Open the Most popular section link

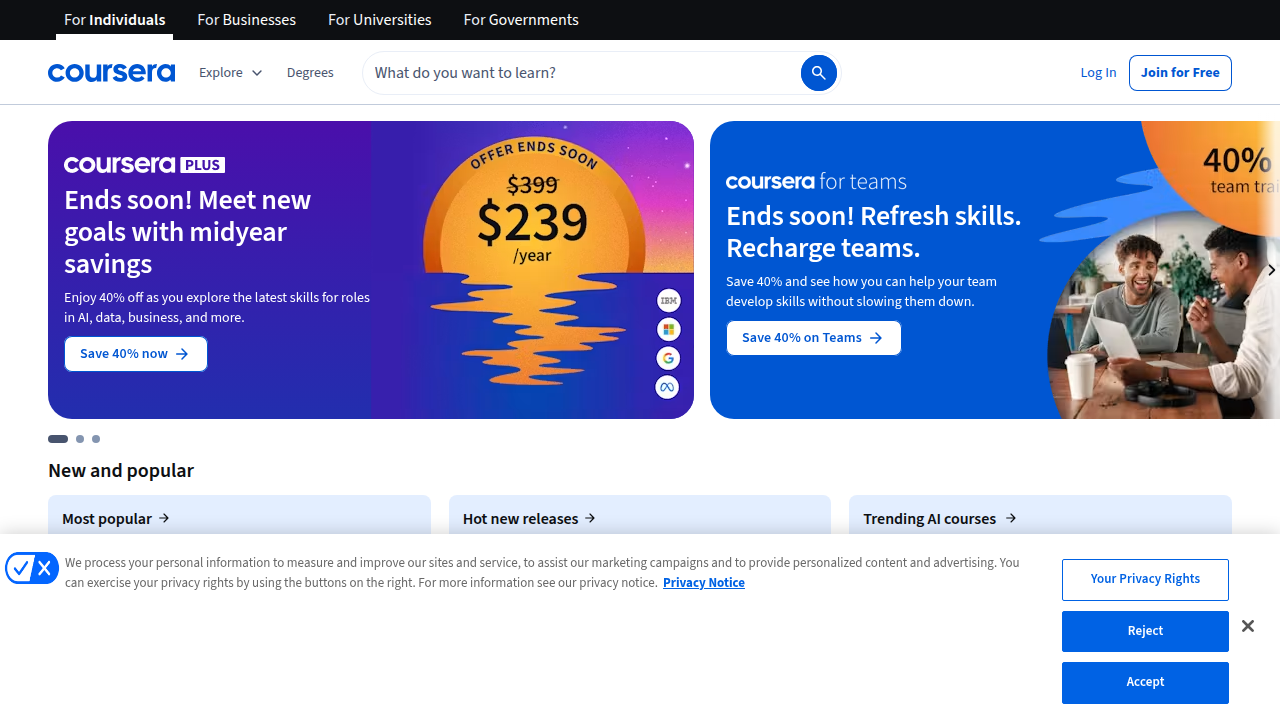tap(116, 519)
